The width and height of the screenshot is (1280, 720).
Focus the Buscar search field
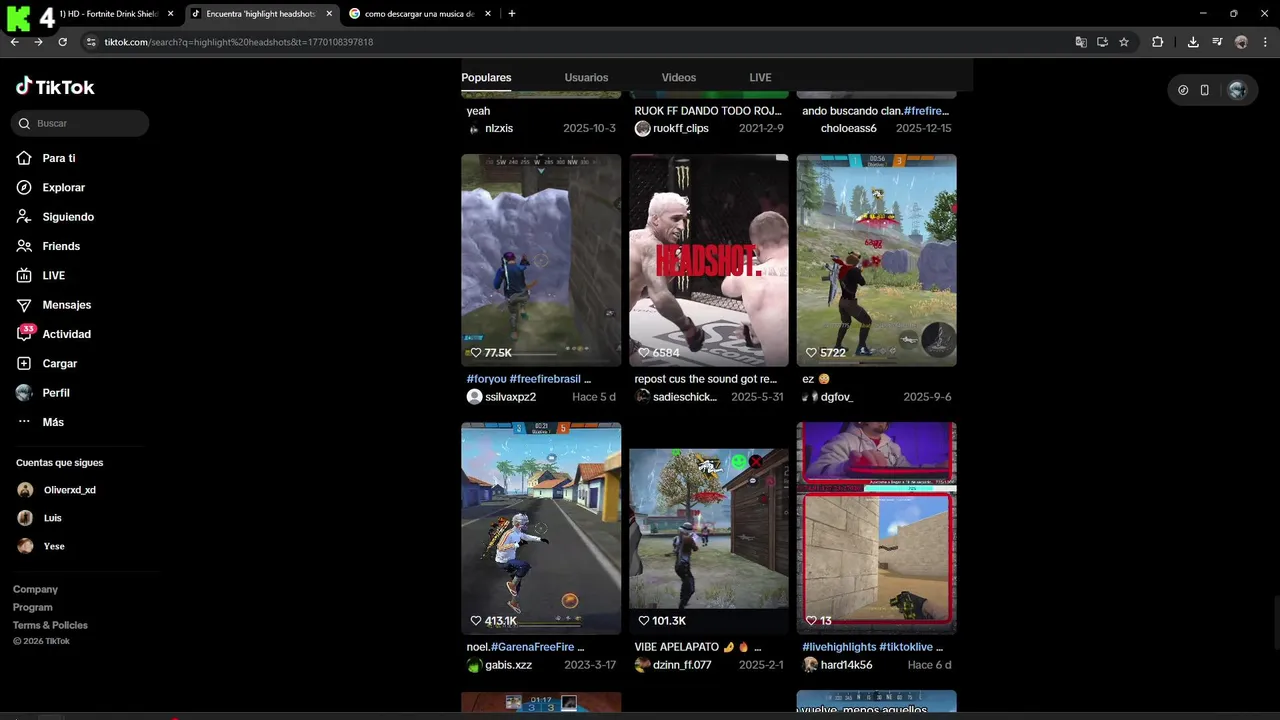[80, 123]
